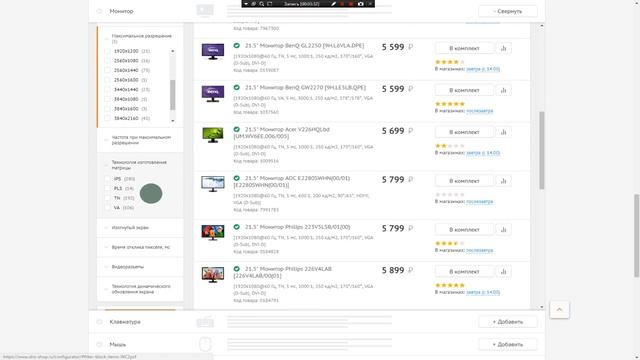Click page vertical scrollbar thumb
This screenshot has width=640, height=360.
coord(636,236)
